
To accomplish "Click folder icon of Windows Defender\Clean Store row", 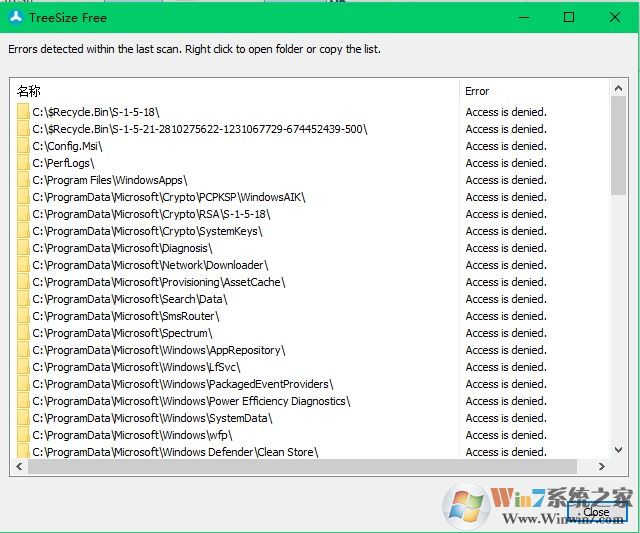I will pos(23,451).
